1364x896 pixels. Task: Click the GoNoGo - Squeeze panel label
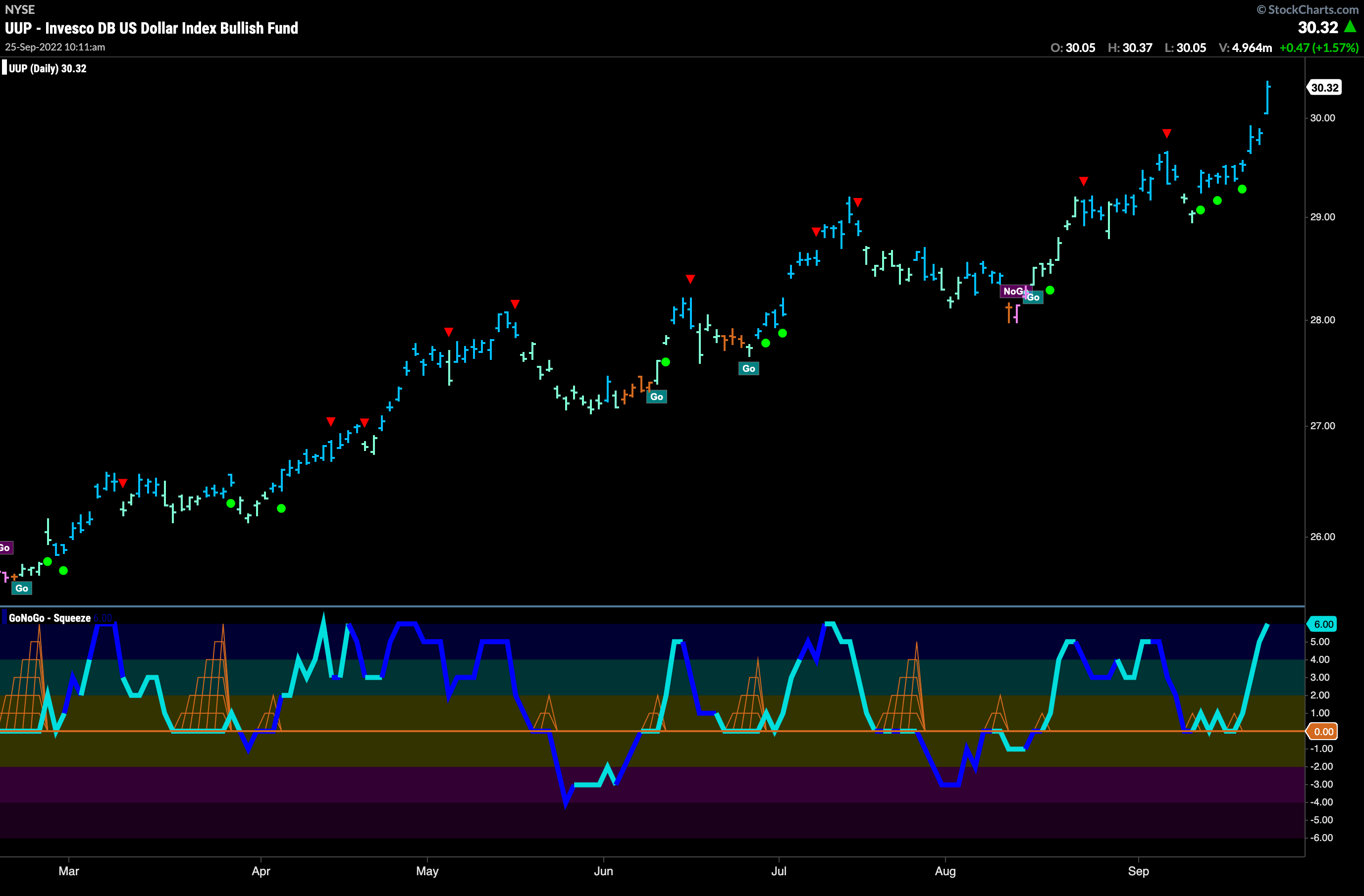(50, 618)
